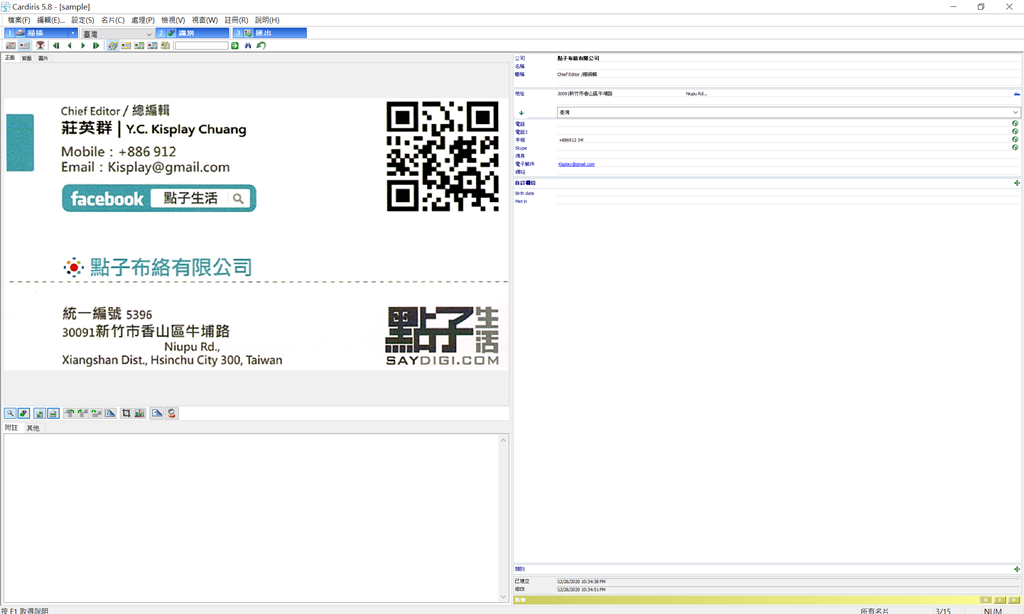Screen dimensions: 1024x614
Task: Click the search text field in toolbar
Action: [202, 46]
